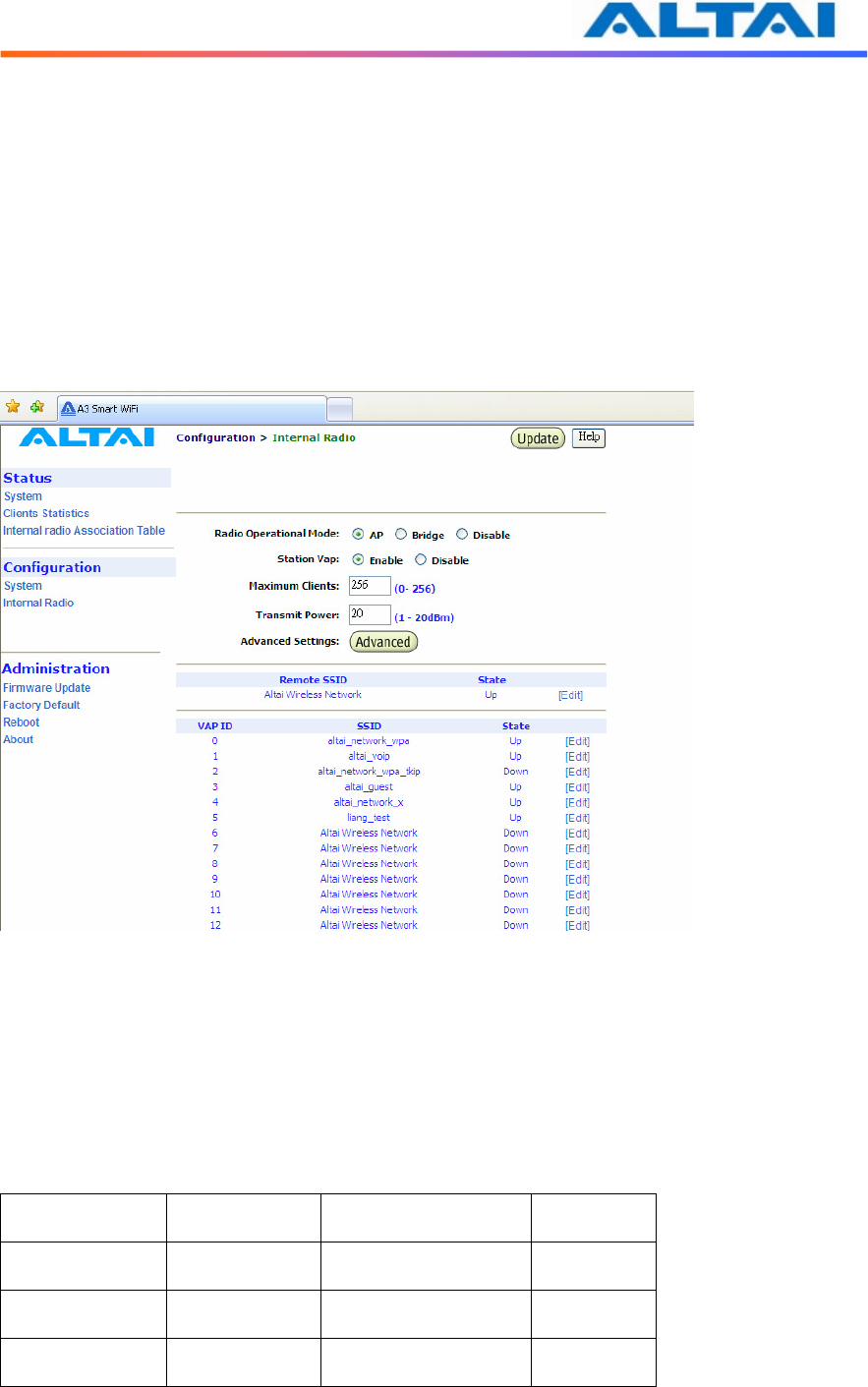
Task: Select Bridge radio operational mode
Action: [401, 535]
